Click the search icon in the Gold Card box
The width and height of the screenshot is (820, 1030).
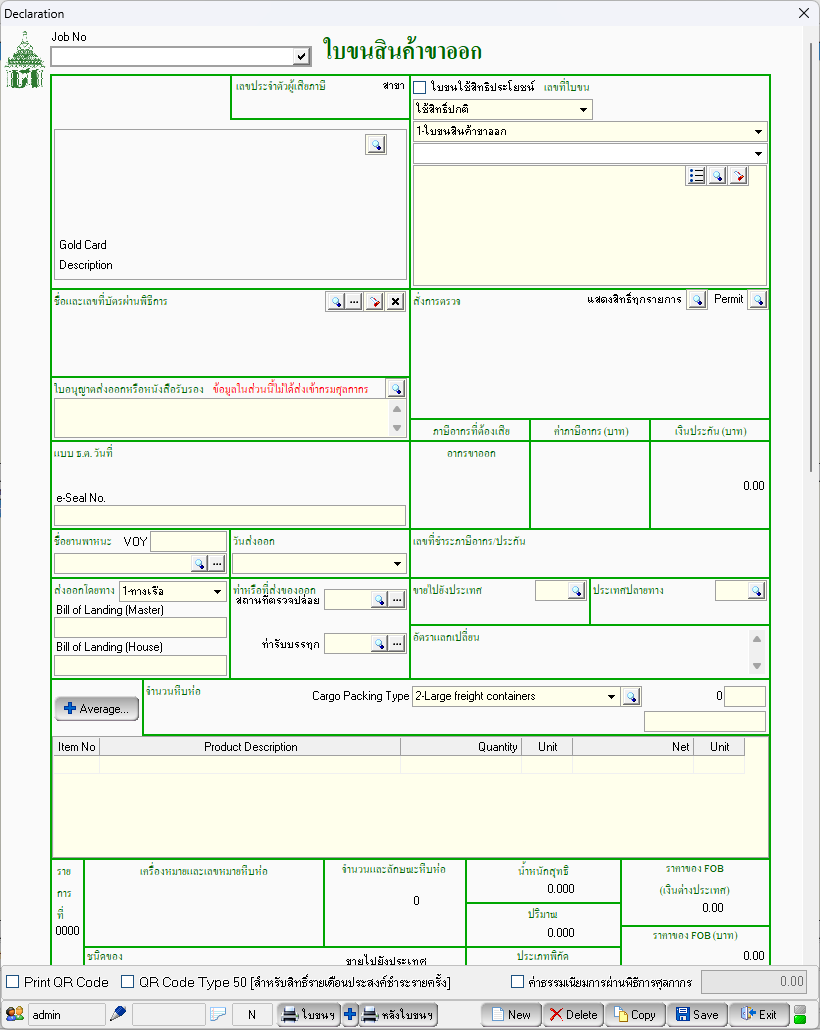point(375,145)
